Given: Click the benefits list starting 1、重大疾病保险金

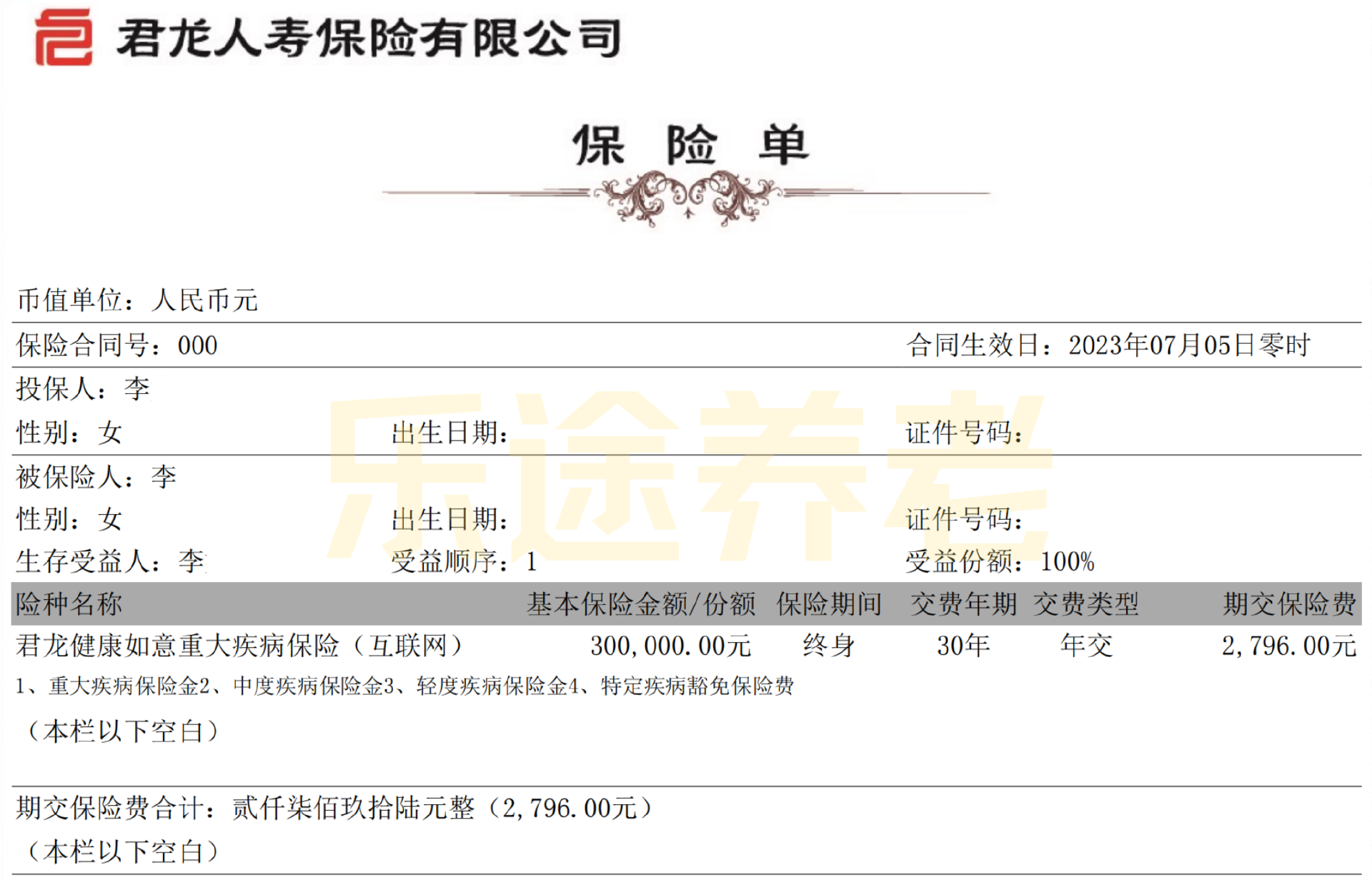Looking at the screenshot, I should click(404, 686).
